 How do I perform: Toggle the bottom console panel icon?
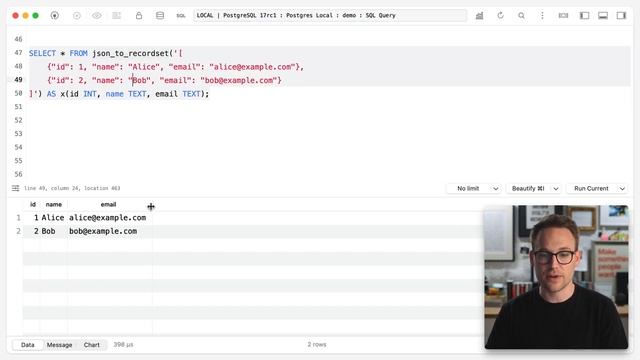(603, 16)
